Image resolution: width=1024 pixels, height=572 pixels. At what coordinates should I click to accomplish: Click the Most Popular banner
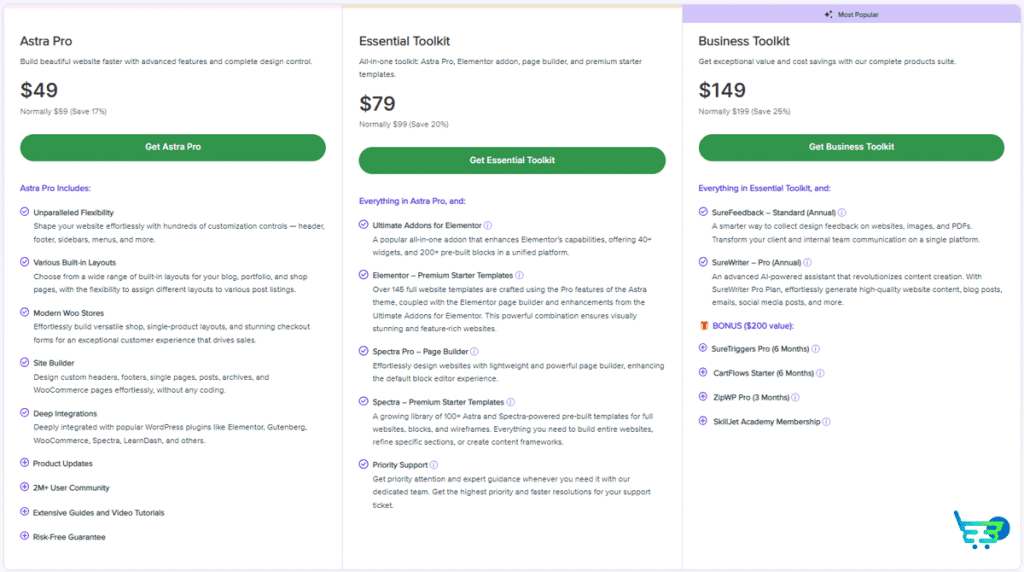(852, 14)
